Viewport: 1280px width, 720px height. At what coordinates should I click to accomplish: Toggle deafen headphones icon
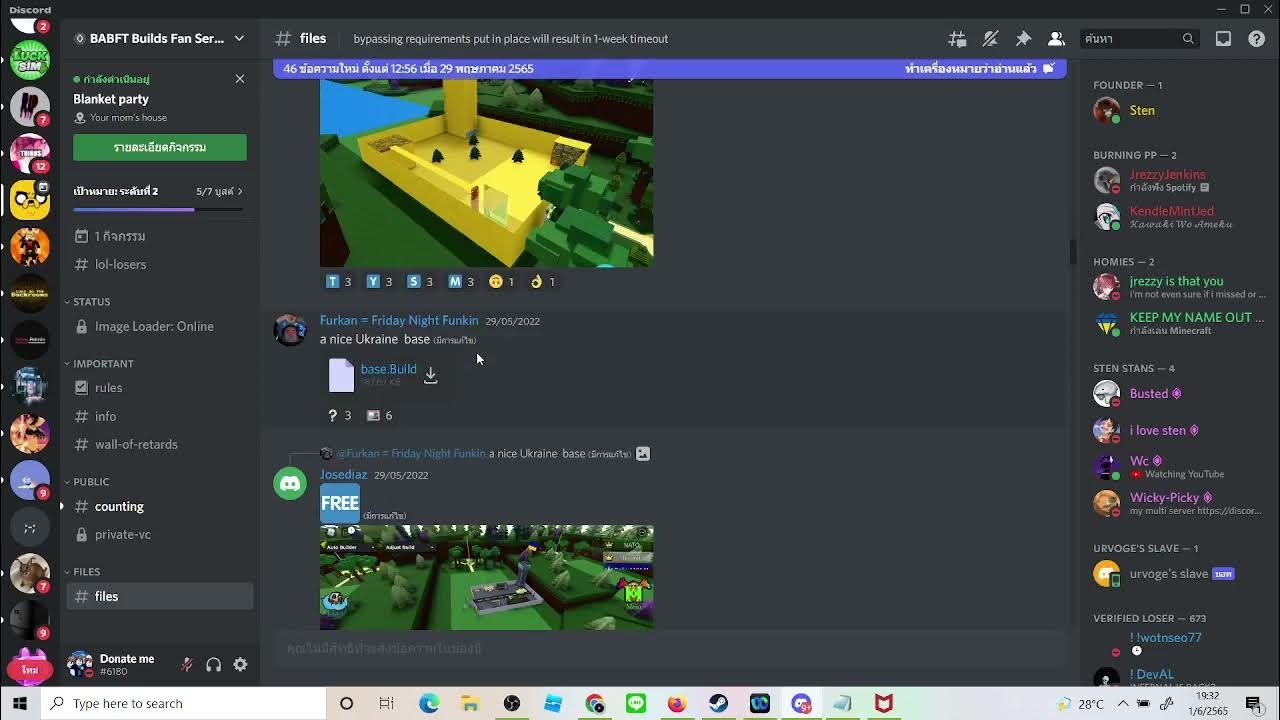(x=213, y=664)
